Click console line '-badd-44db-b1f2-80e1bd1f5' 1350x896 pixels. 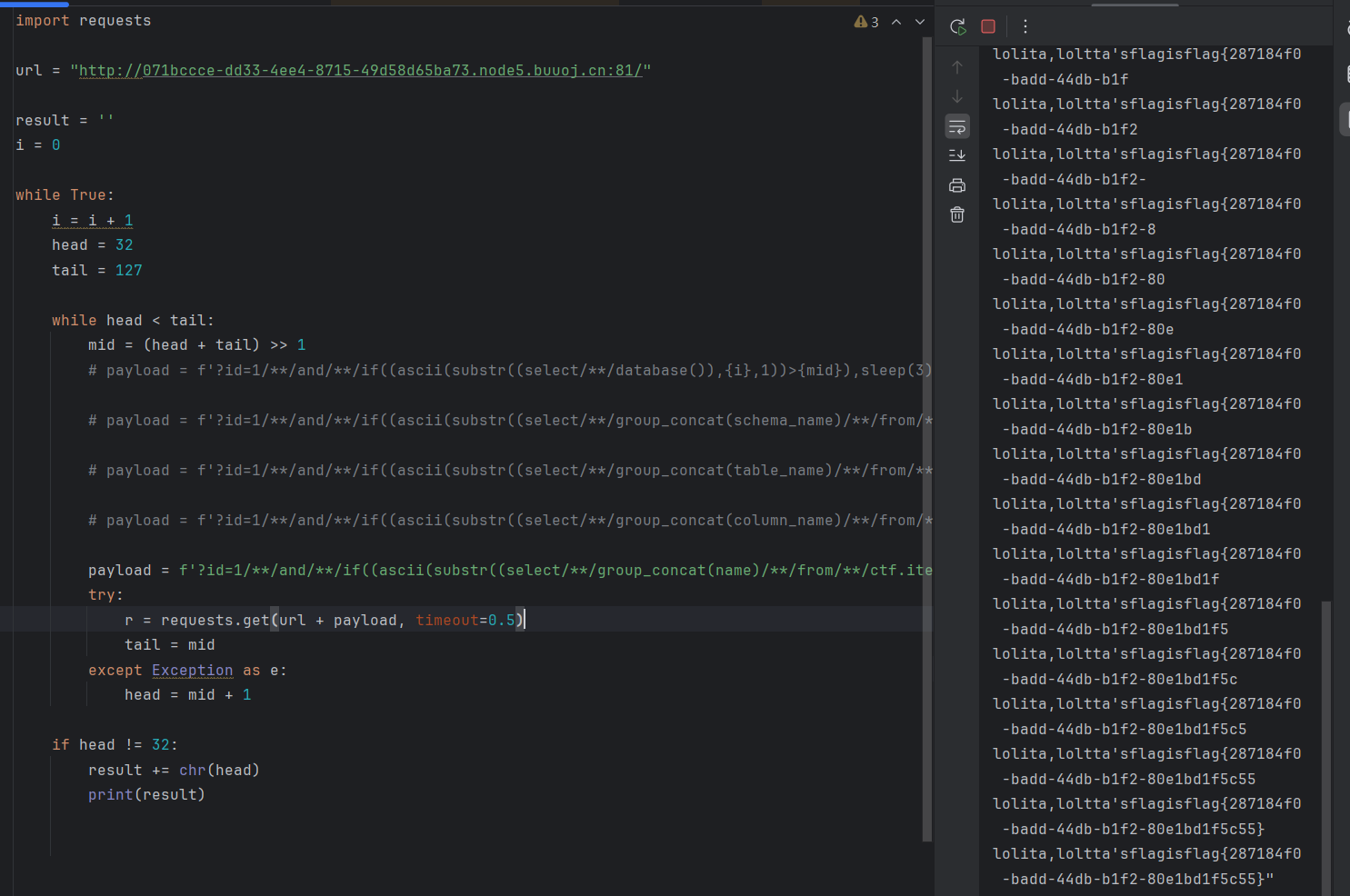click(x=1115, y=630)
